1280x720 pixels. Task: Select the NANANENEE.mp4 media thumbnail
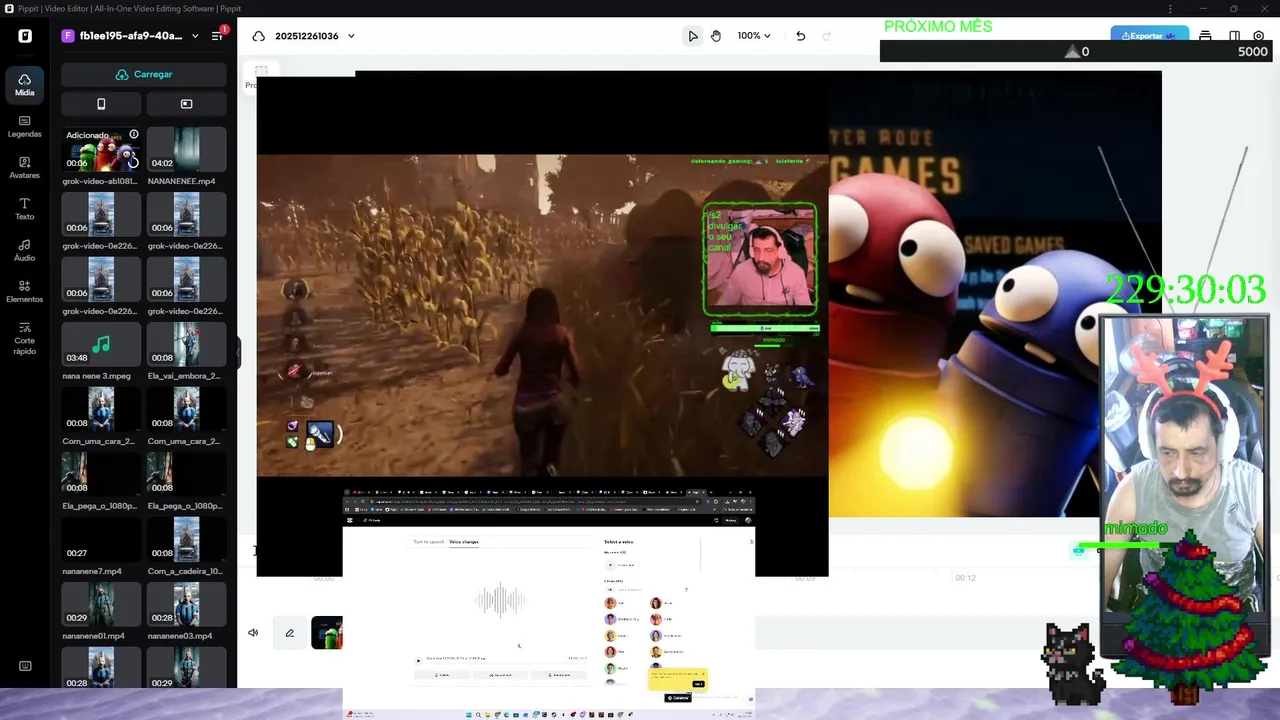[x=186, y=149]
